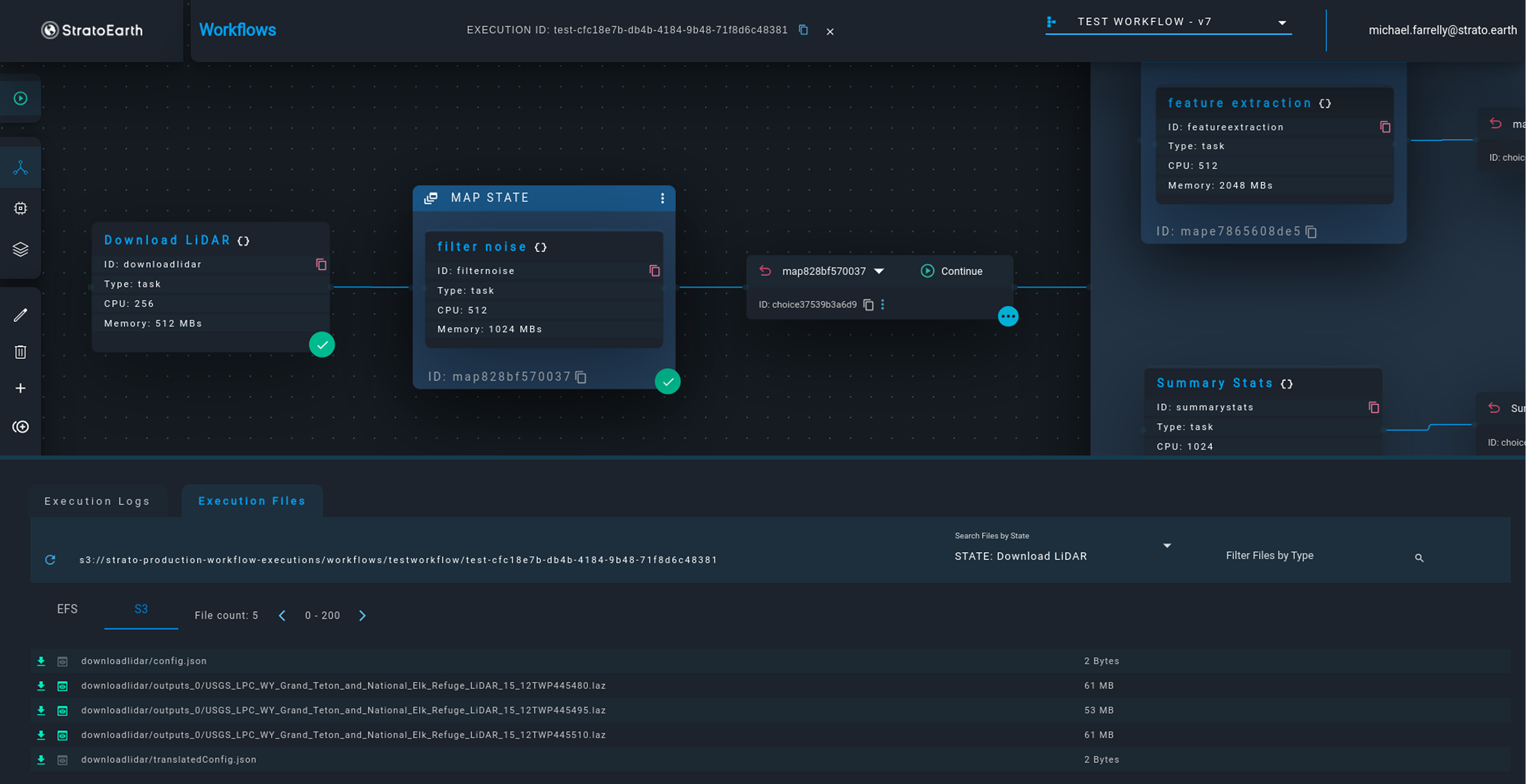Select the workflow graph view in the sidebar
Viewport: 1526px width, 784px height.
(x=21, y=167)
